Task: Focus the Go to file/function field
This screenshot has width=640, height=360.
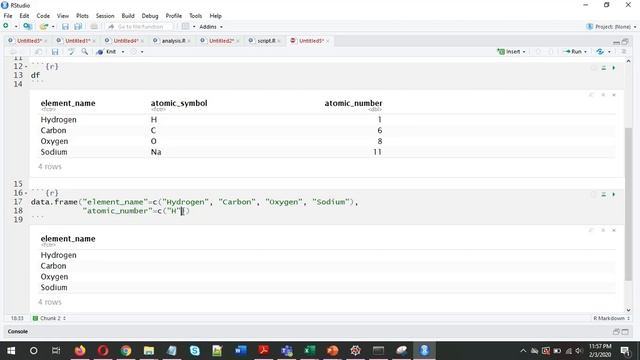Action: click(x=140, y=27)
